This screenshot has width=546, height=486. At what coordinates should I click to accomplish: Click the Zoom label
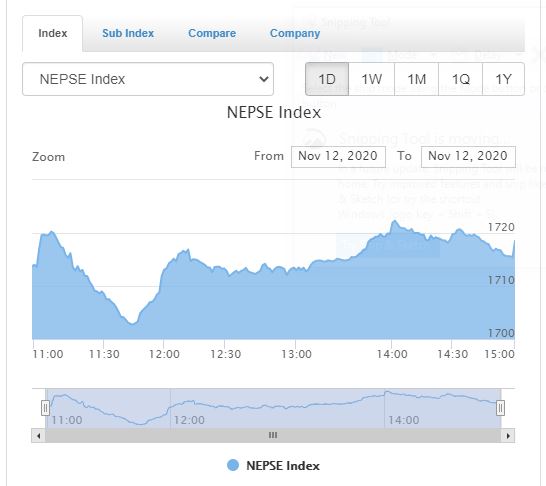[48, 157]
